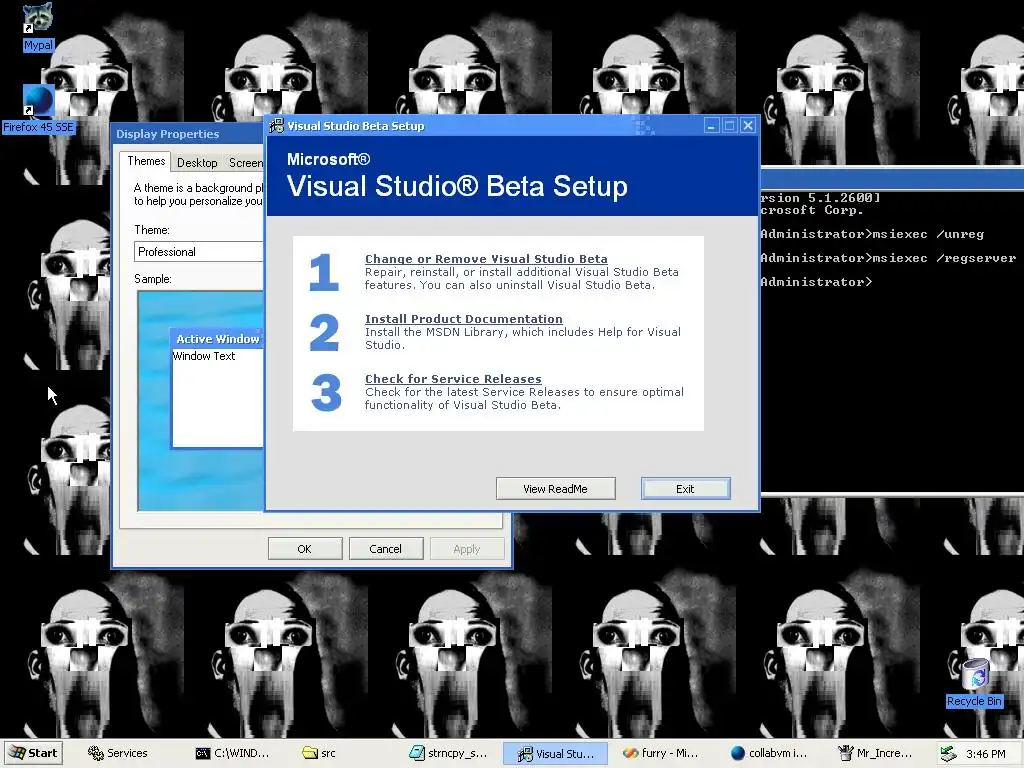Viewport: 1024px width, 768px height.
Task: Select the Visual Stu... taskbar button
Action: click(x=556, y=753)
